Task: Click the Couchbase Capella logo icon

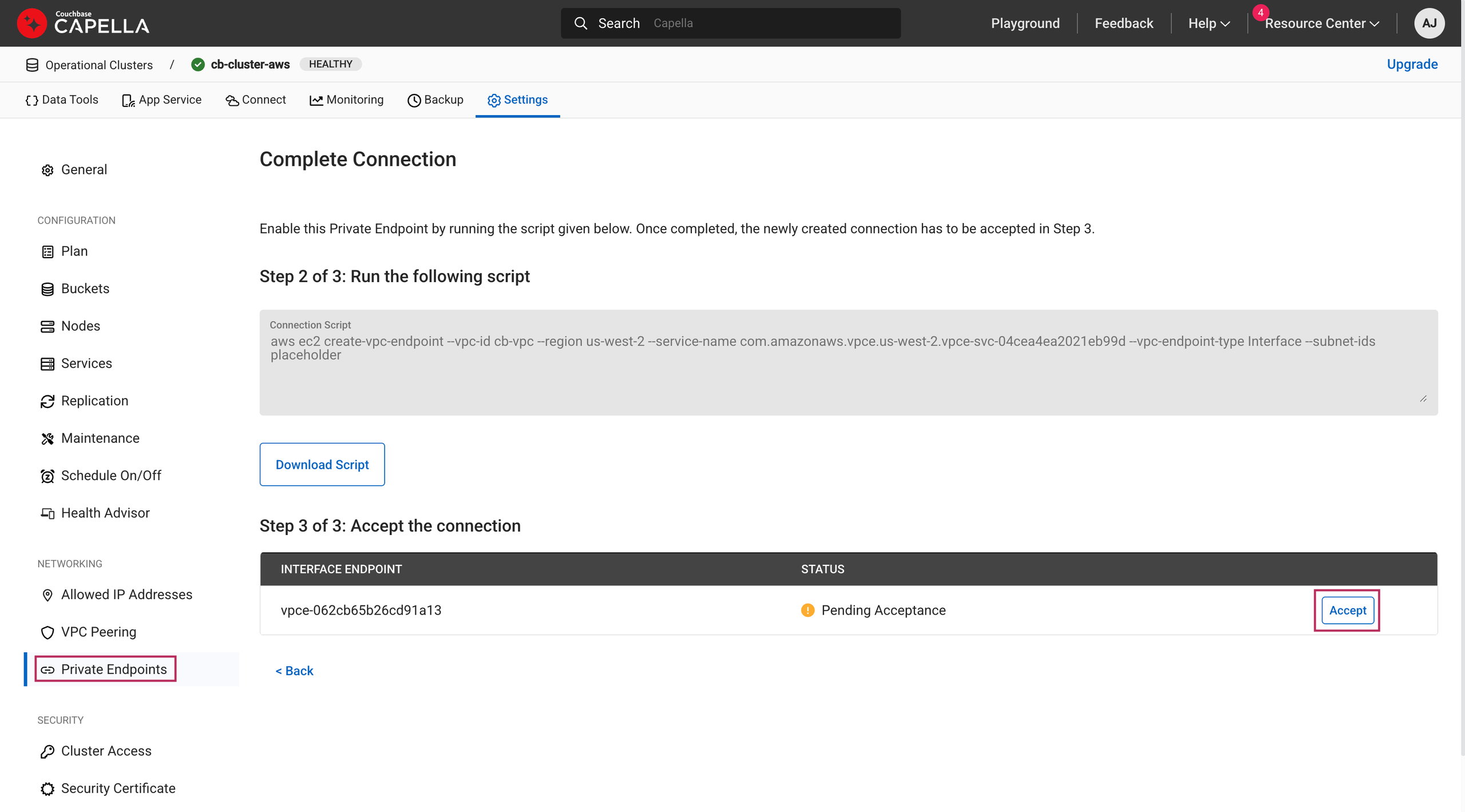Action: (31, 23)
